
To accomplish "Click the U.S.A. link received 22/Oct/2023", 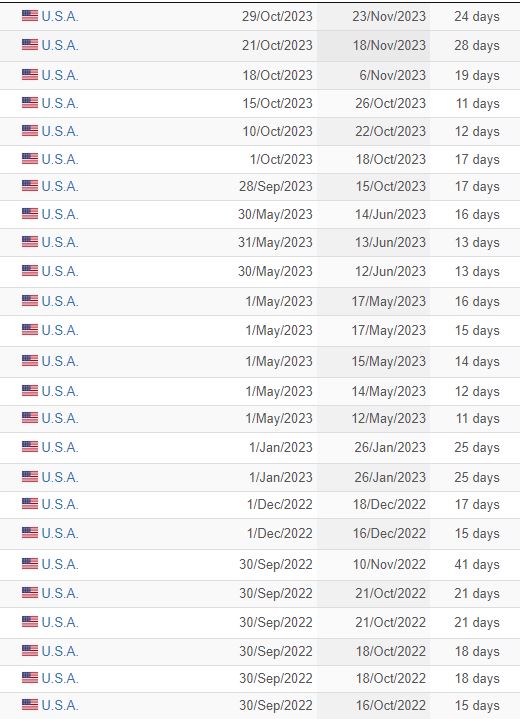I will pos(60,132).
